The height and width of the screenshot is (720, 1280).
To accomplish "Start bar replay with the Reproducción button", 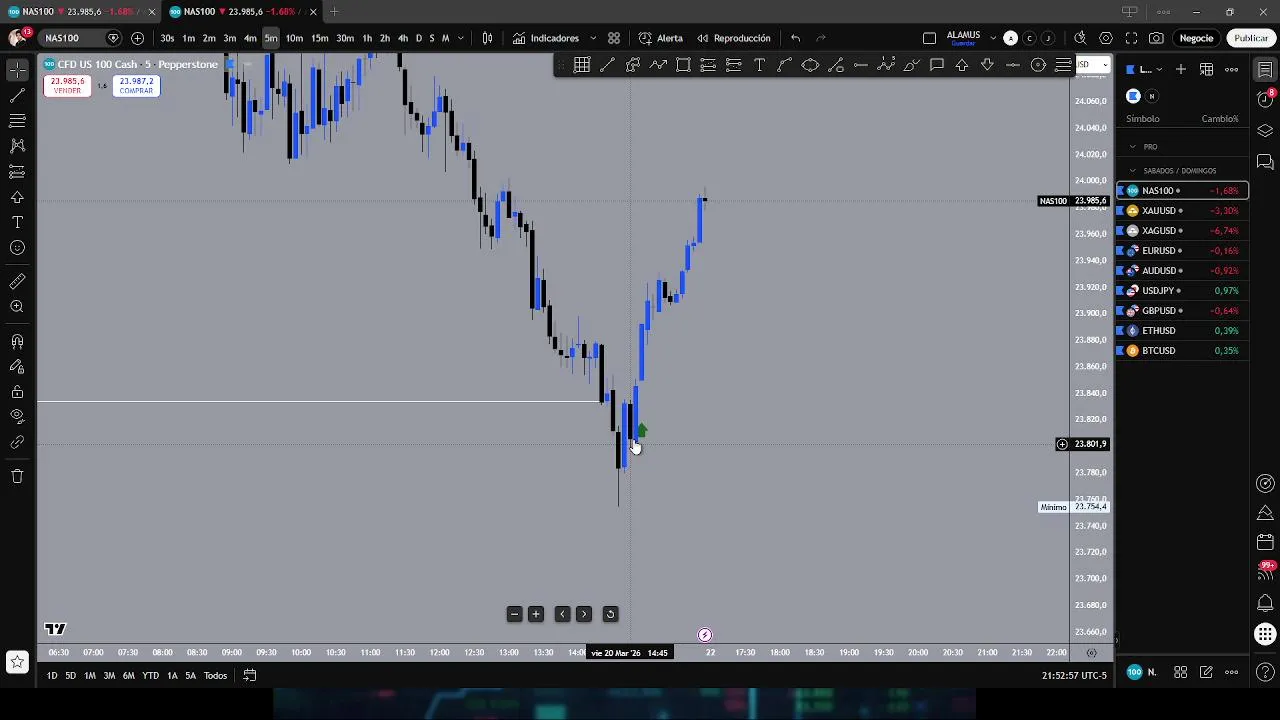I will (x=734, y=38).
